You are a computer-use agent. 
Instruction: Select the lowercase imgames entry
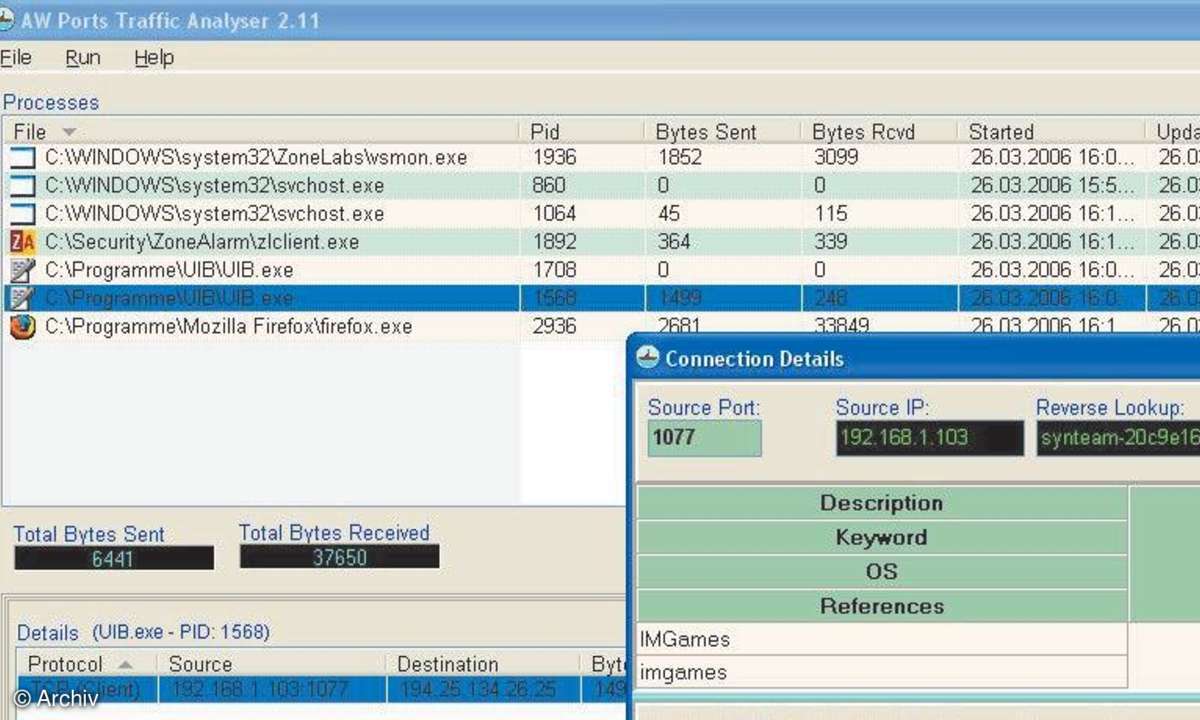[881, 672]
